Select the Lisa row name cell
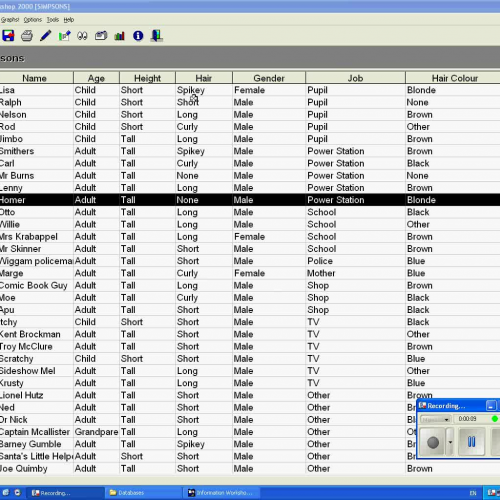 click(36, 90)
